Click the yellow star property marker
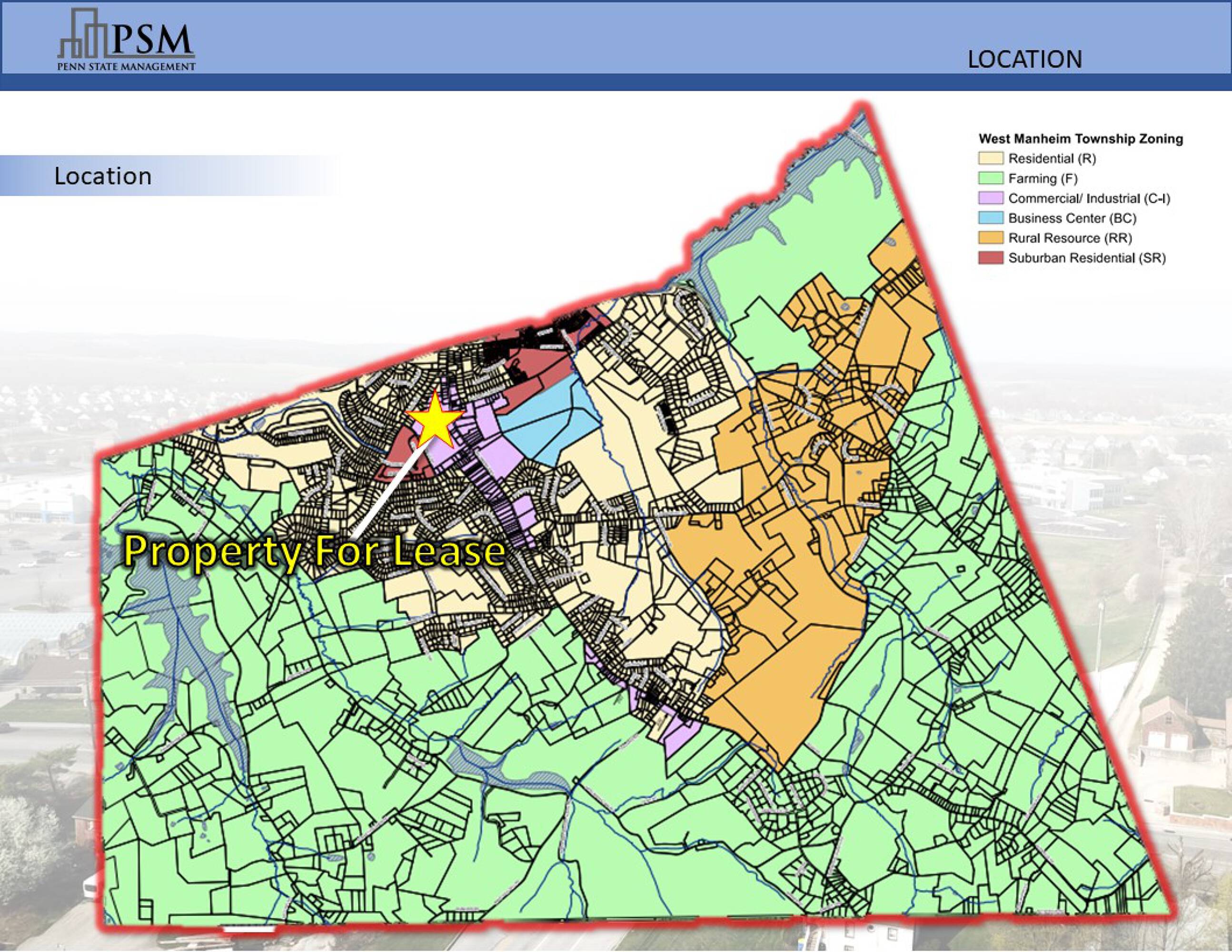This screenshot has width=1232, height=952. pos(436,420)
